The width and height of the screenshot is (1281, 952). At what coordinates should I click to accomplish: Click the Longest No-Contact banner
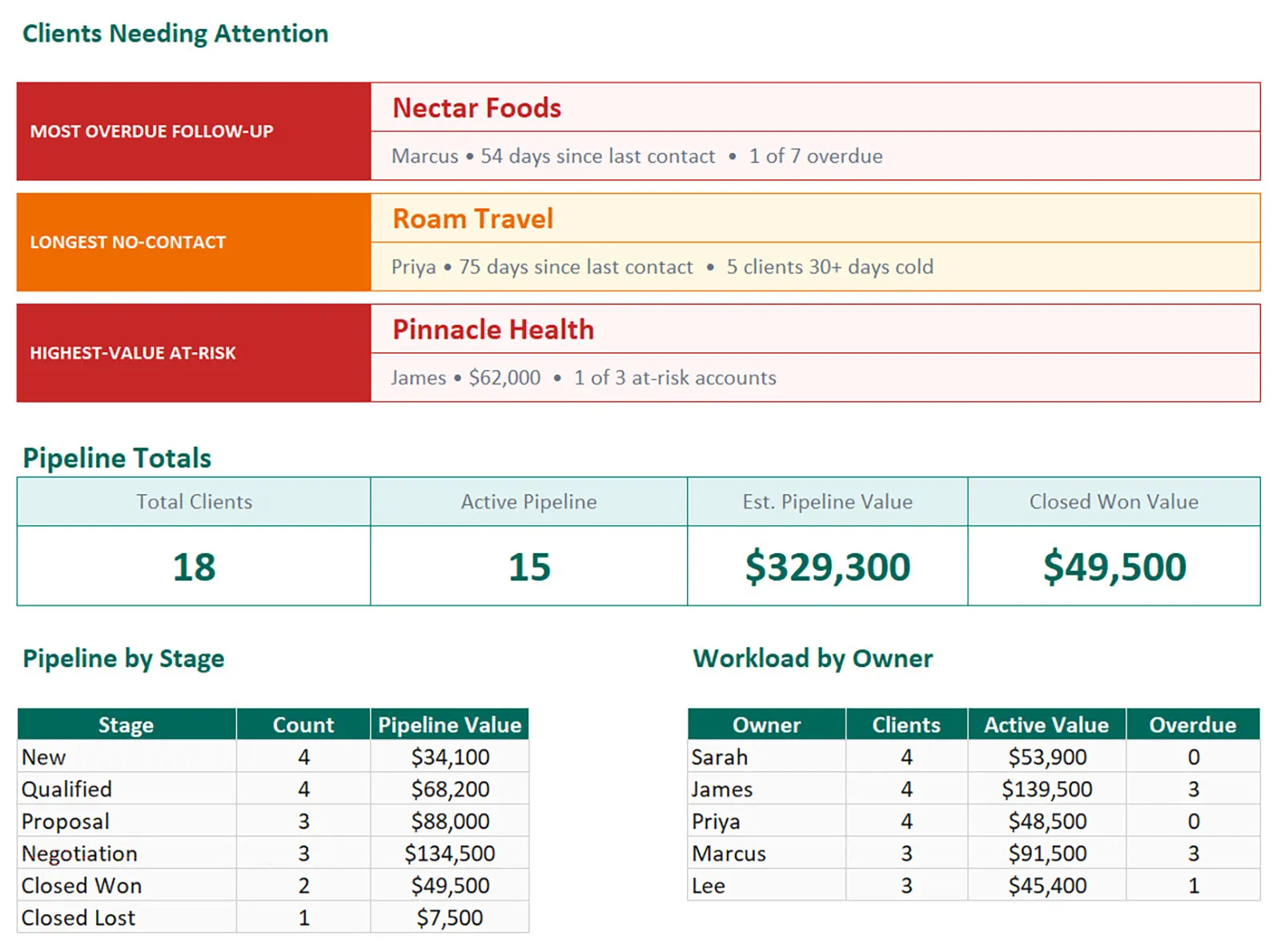pyautogui.click(x=128, y=242)
